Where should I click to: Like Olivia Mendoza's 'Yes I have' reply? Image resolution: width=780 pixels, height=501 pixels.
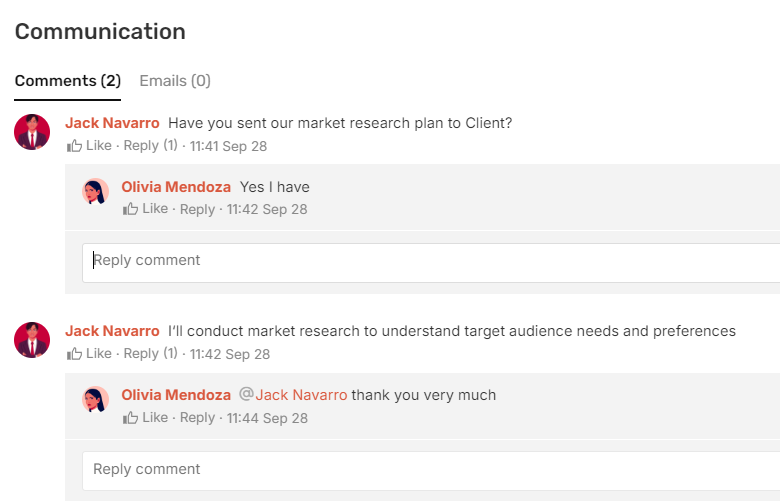tap(145, 209)
